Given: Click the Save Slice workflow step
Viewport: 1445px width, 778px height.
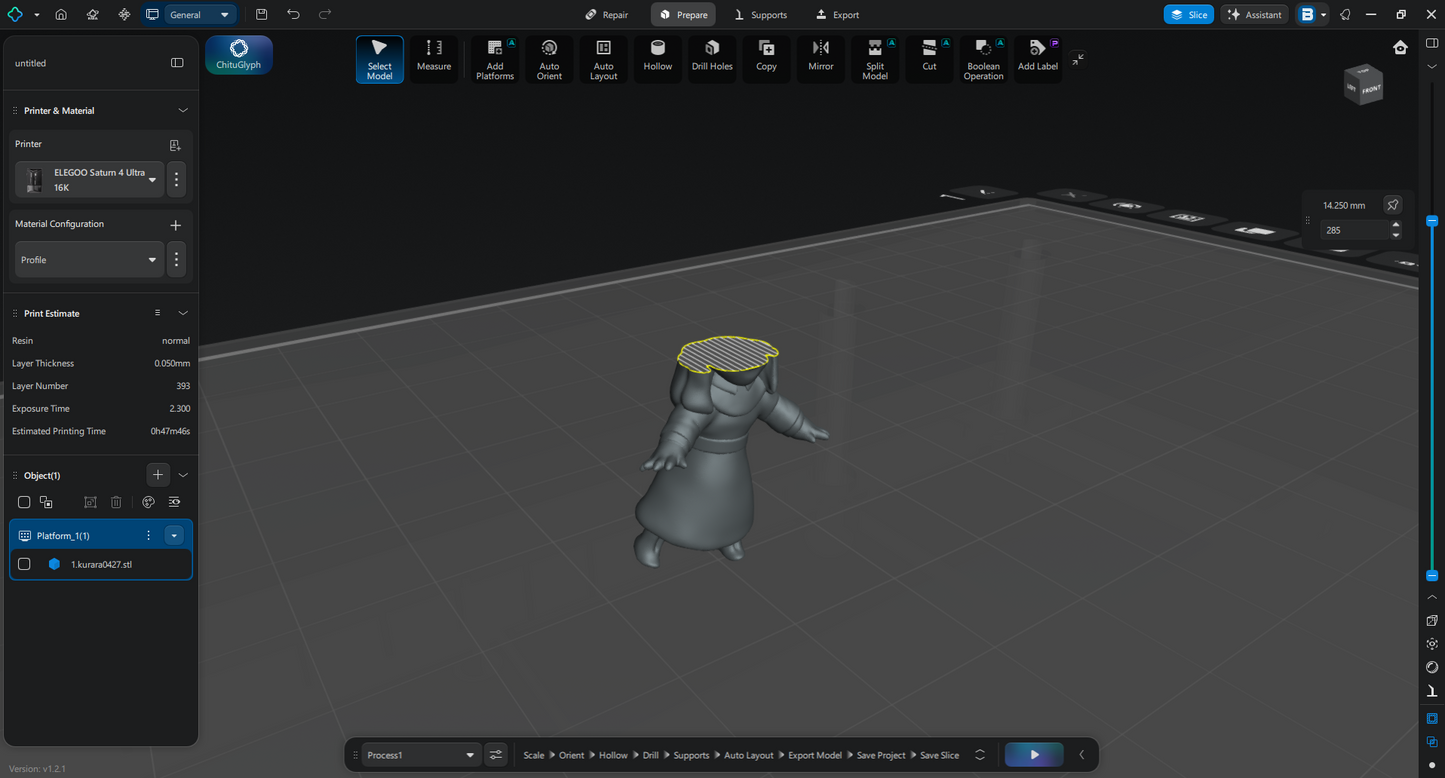Looking at the screenshot, I should pyautogui.click(x=939, y=755).
